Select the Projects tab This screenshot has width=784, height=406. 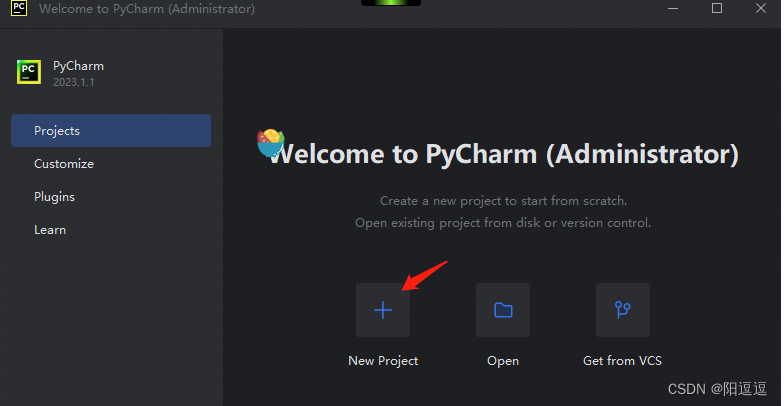pyautogui.click(x=111, y=130)
